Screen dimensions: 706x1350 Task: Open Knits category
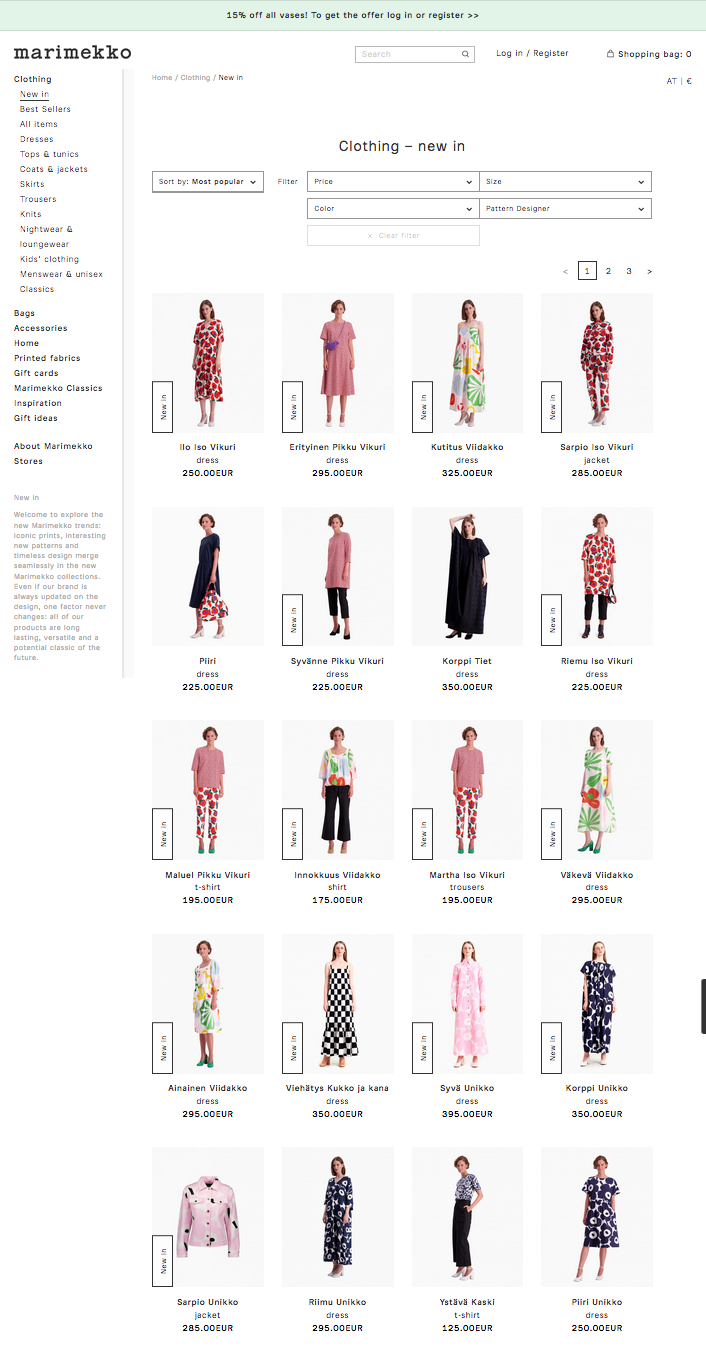31,214
